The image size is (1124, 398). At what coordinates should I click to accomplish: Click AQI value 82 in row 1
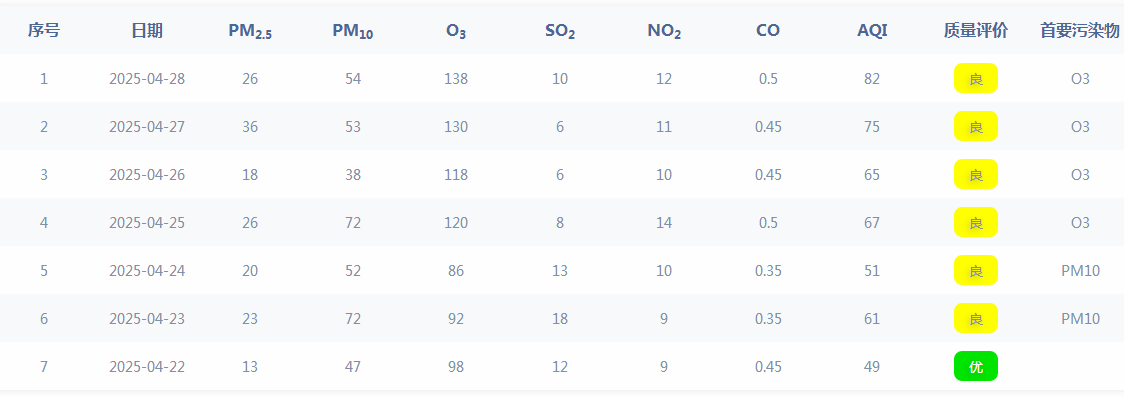coord(872,79)
